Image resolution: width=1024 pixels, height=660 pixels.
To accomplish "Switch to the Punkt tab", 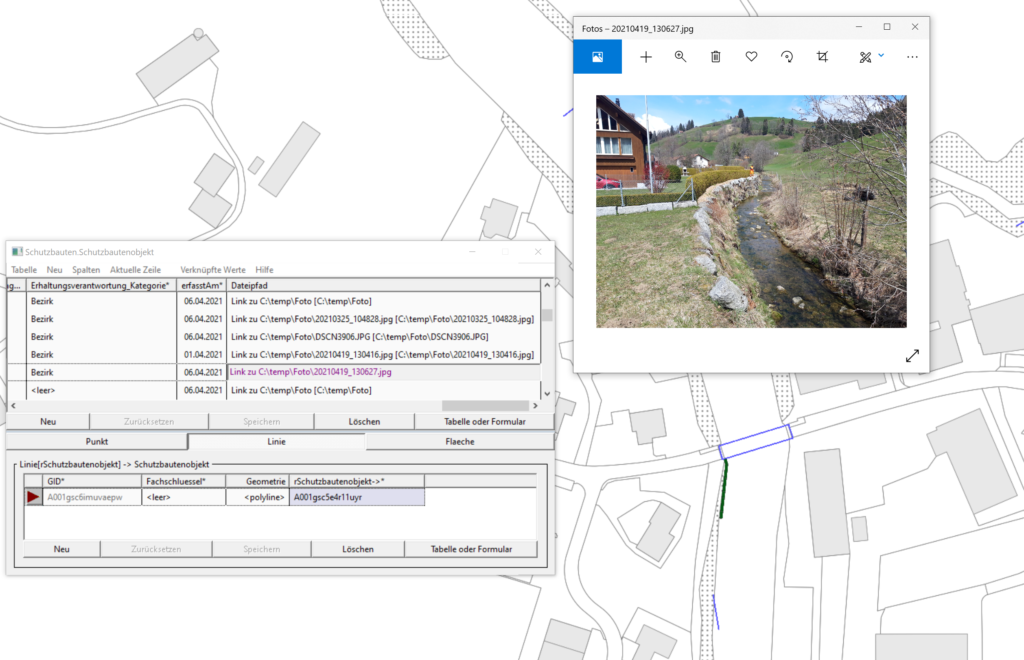I will pos(97,441).
